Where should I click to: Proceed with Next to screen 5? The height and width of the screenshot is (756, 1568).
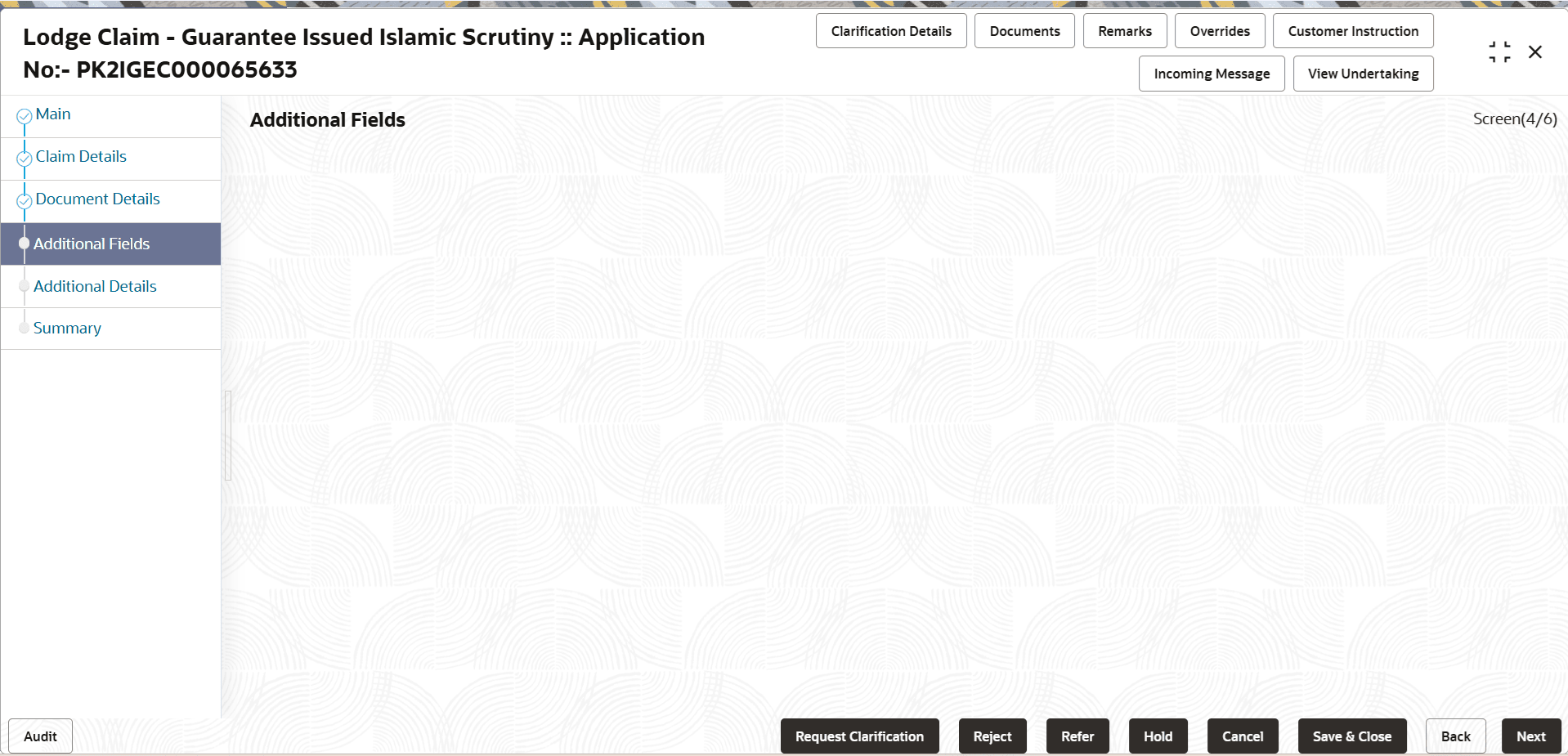point(1530,736)
